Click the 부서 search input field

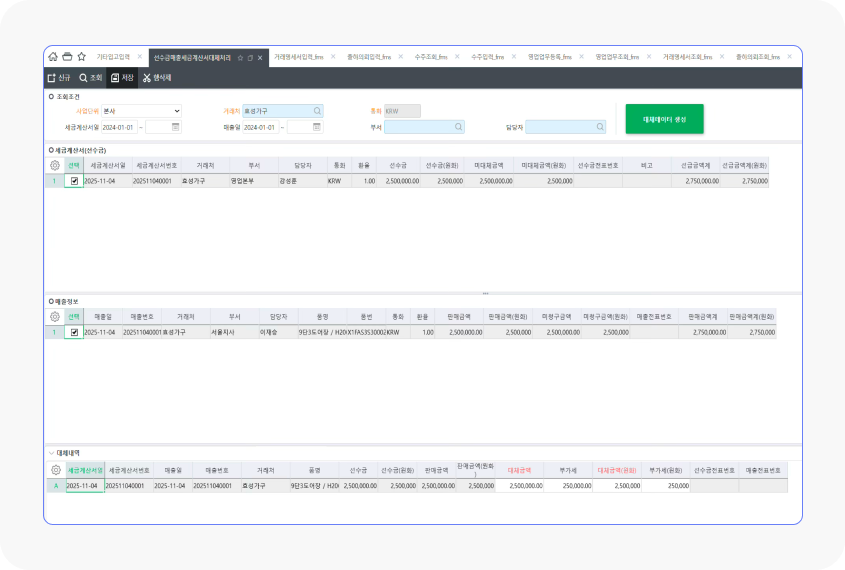click(x=418, y=127)
